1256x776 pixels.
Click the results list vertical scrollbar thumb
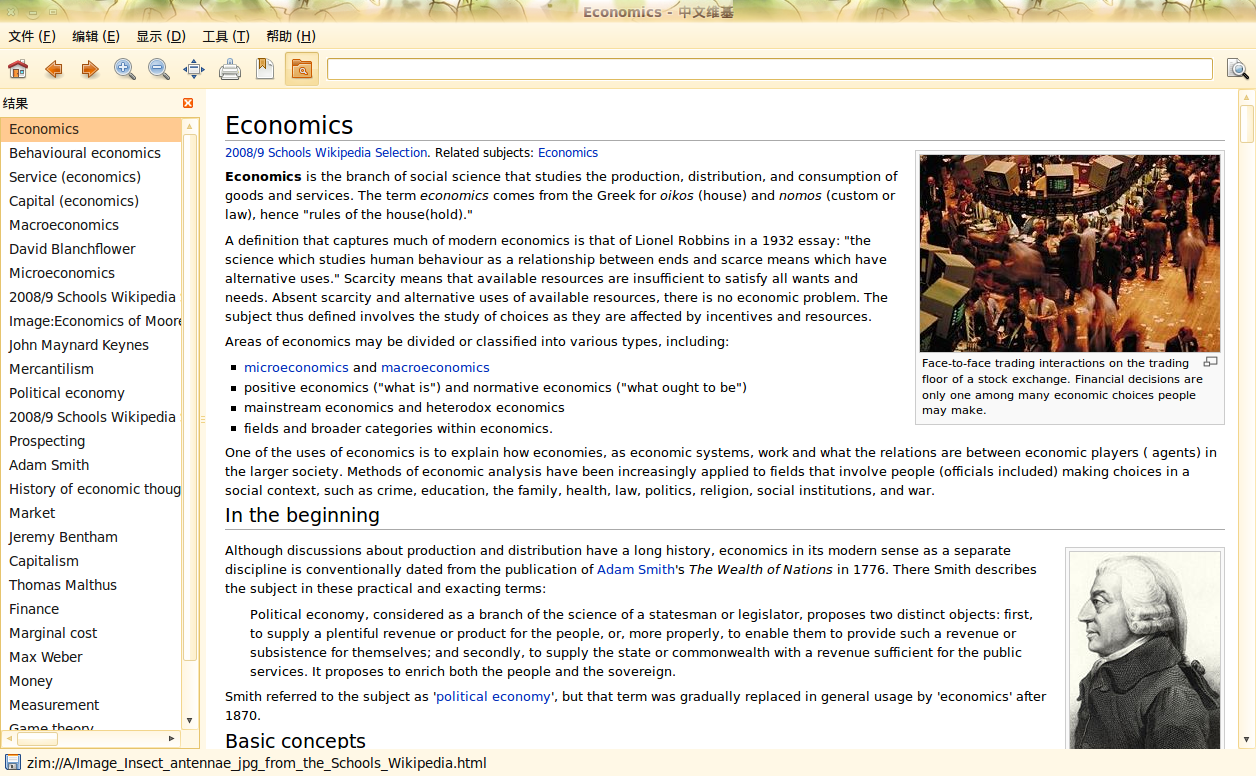click(x=190, y=398)
